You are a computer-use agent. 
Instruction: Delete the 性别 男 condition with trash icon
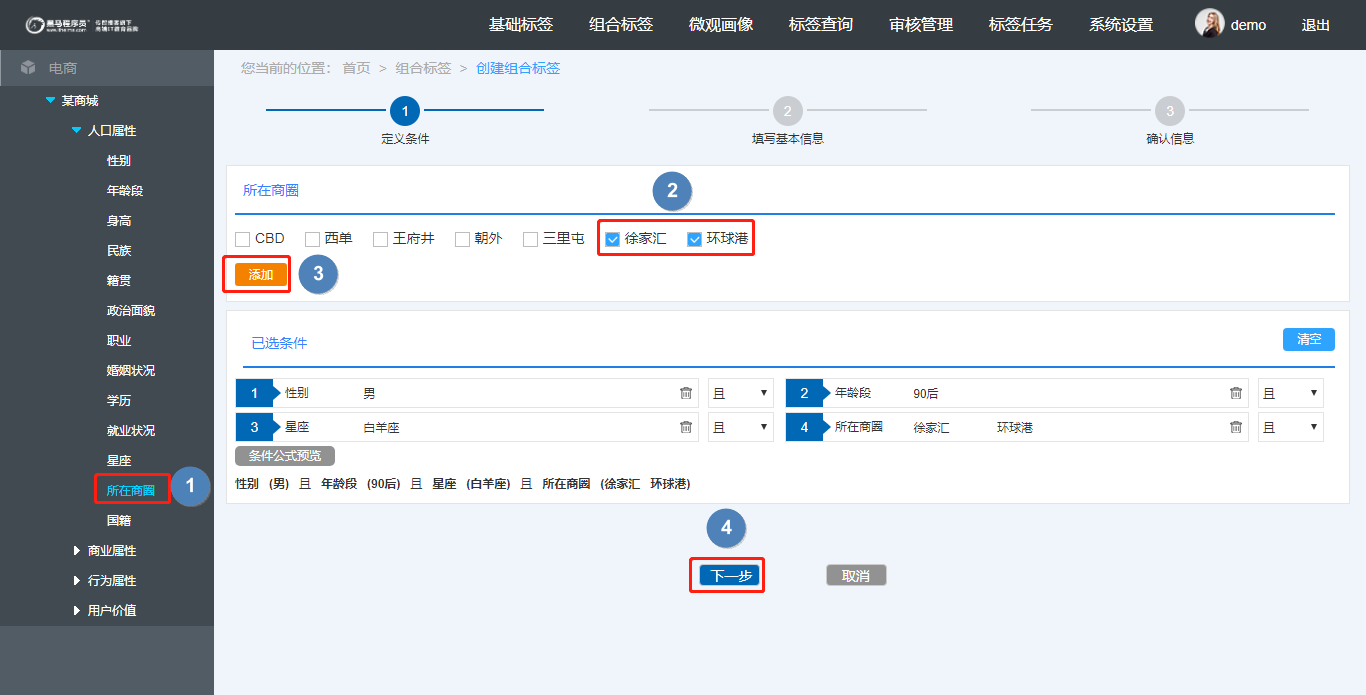[686, 393]
